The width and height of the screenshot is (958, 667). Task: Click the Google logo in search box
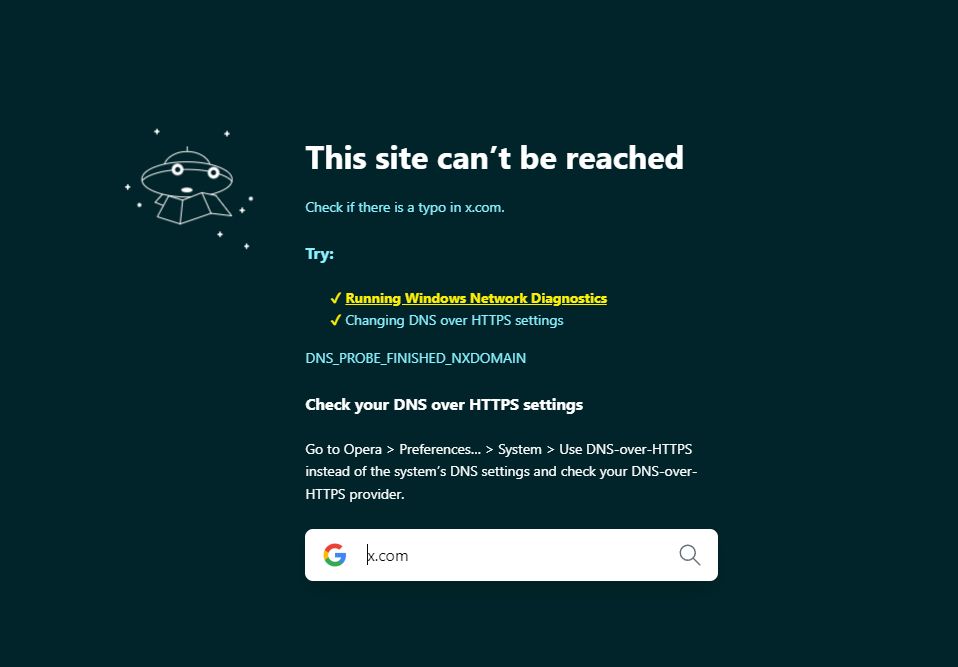pyautogui.click(x=335, y=555)
